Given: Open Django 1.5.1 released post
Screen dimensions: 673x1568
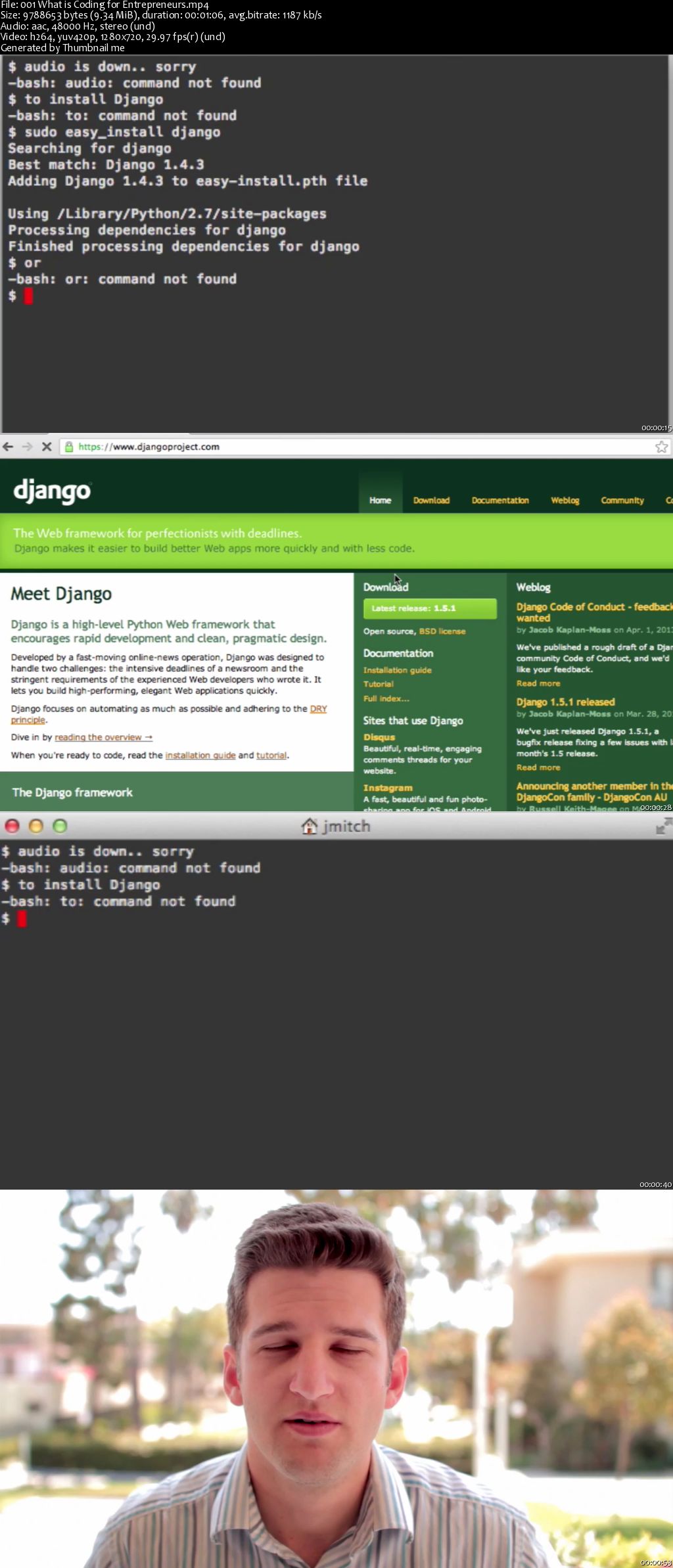Looking at the screenshot, I should click(565, 702).
